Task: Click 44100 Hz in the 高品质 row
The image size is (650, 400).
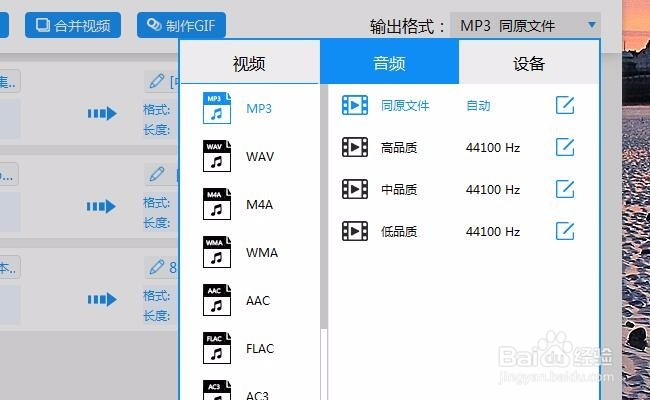Action: [493, 148]
